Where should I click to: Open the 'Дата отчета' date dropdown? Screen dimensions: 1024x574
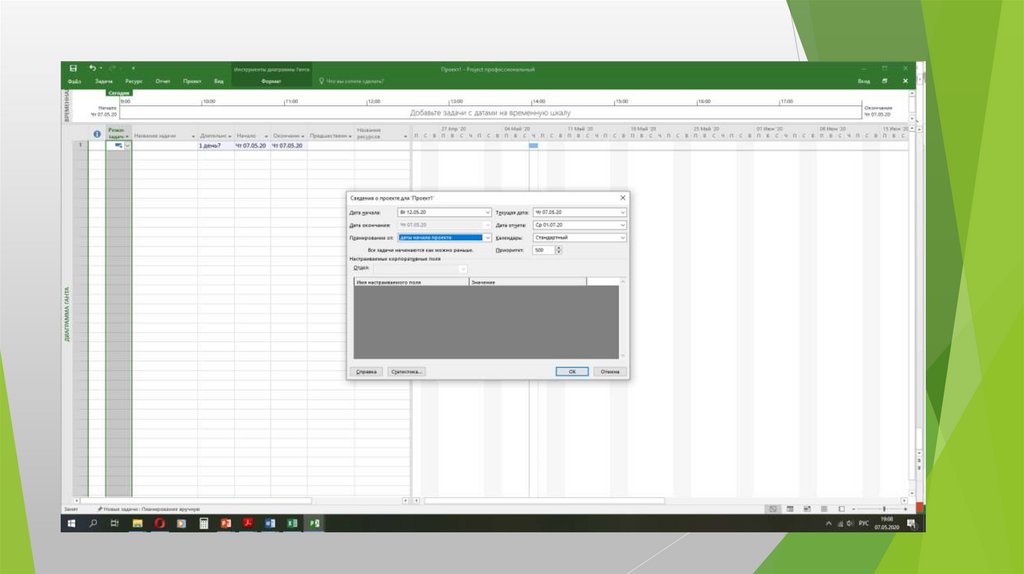(622, 225)
